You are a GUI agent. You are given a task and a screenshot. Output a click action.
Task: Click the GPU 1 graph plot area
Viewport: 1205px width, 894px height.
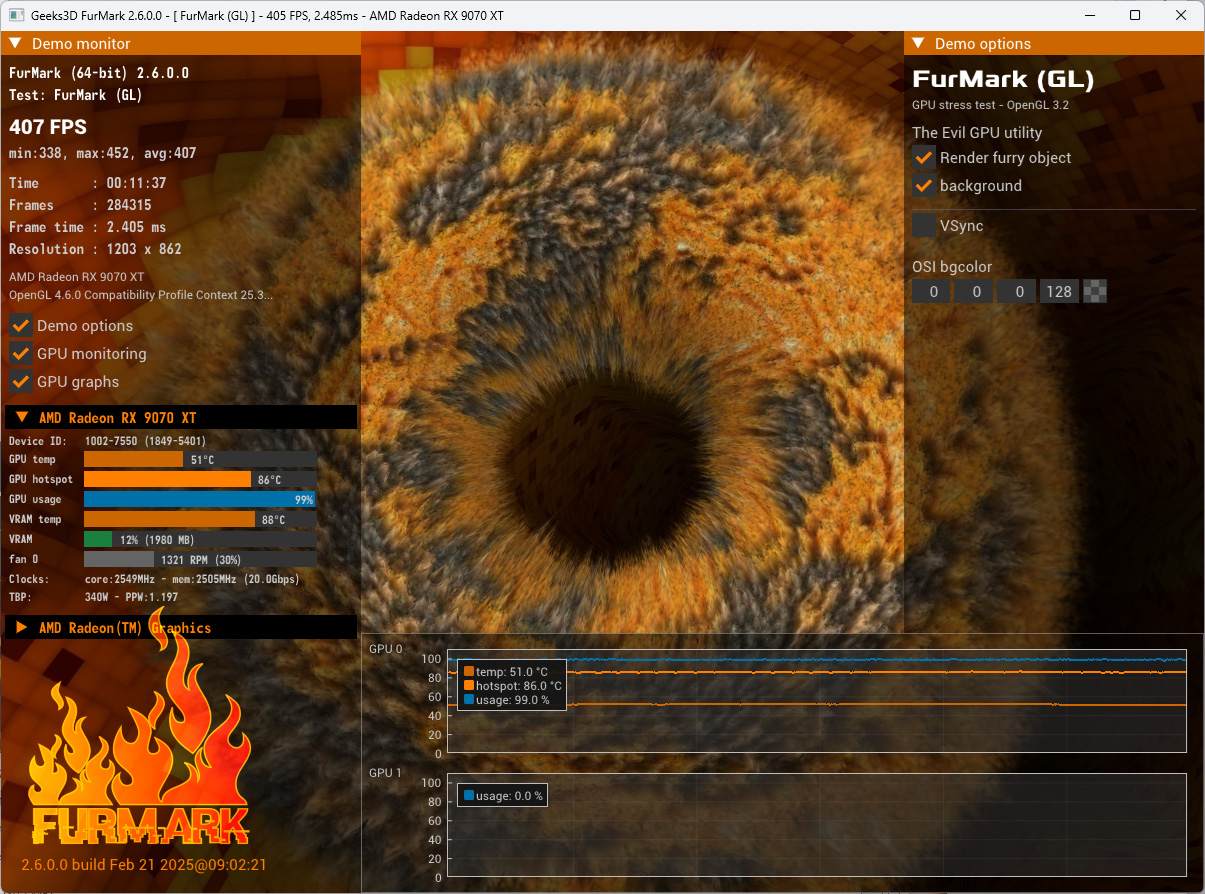[816, 825]
